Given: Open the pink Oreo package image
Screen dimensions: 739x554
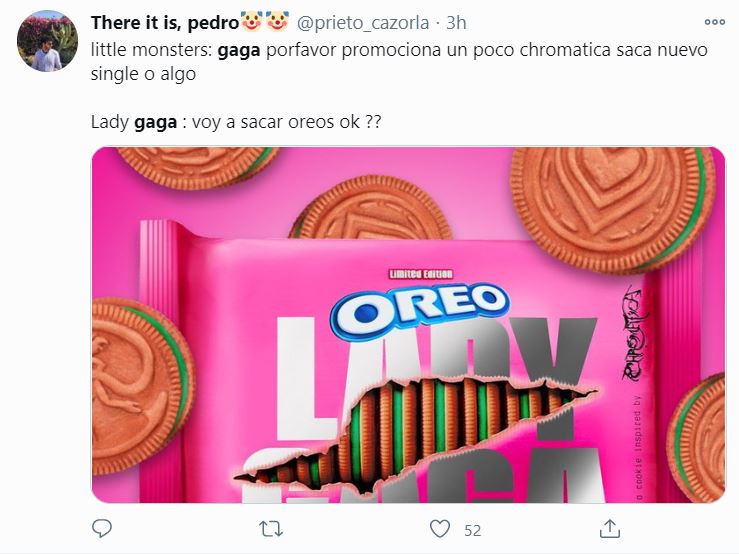Looking at the screenshot, I should click(x=408, y=325).
